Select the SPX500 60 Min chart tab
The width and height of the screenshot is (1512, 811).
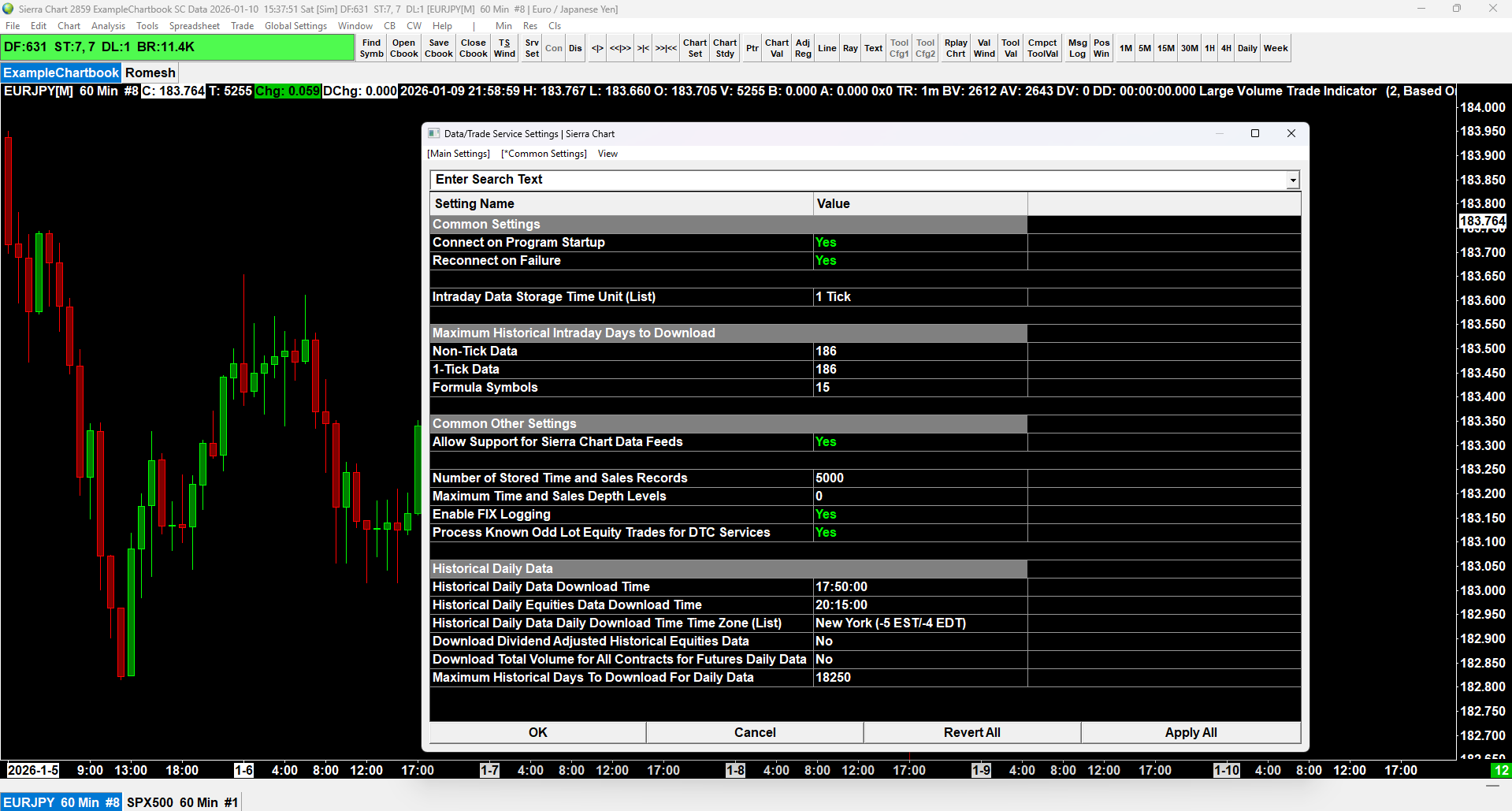point(182,802)
